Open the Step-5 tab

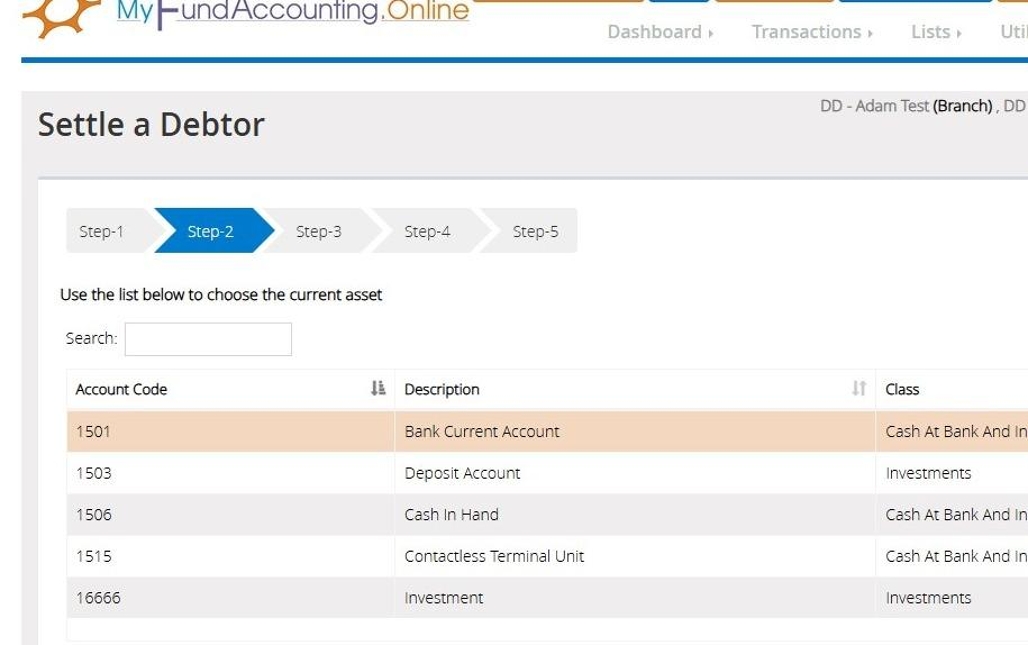[536, 232]
